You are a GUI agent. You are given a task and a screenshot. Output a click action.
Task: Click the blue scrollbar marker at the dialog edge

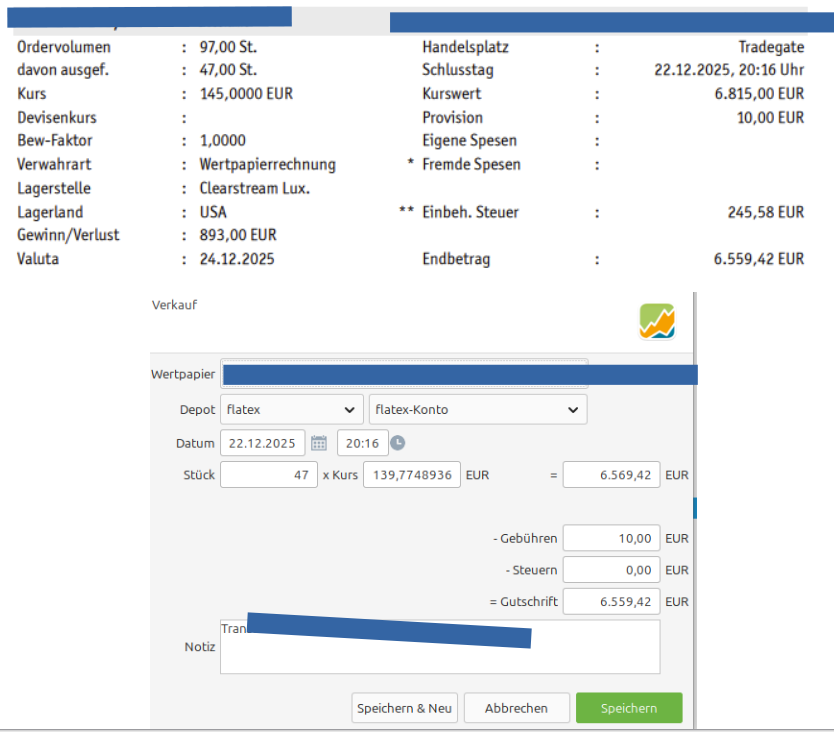pos(695,508)
